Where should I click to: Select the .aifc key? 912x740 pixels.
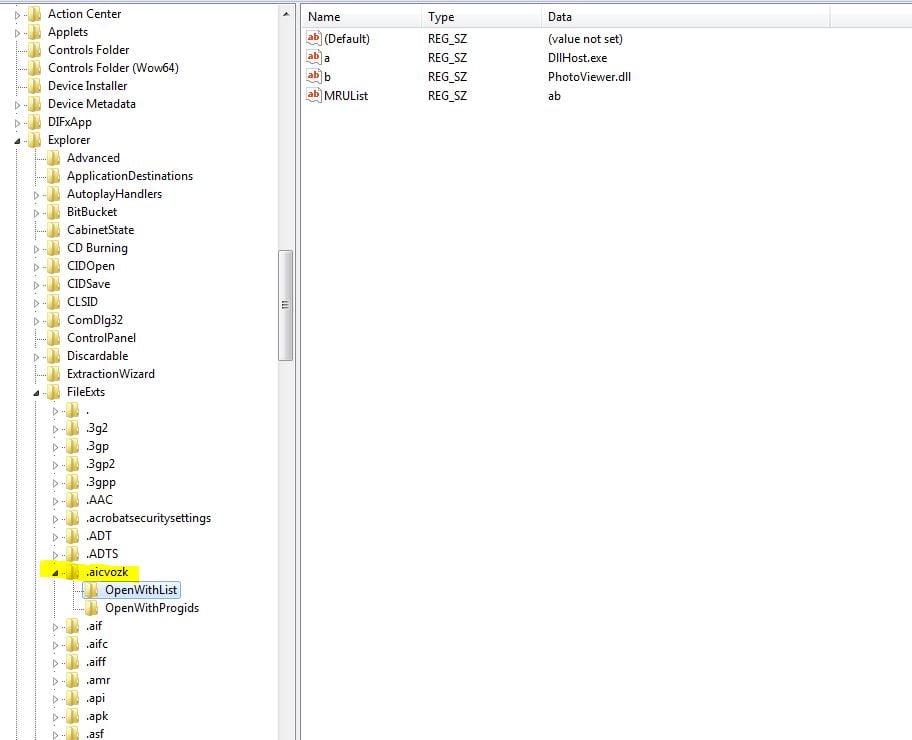point(97,644)
